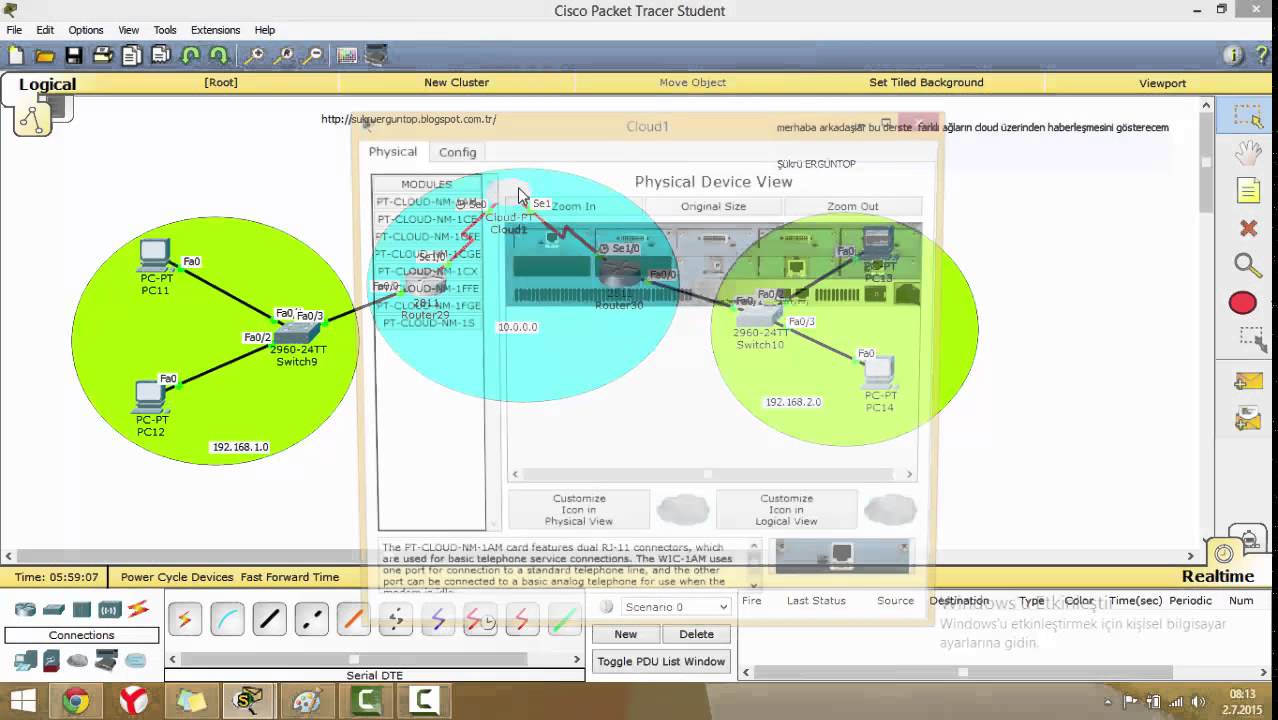Click the Paste icon in the toolbar
This screenshot has width=1278, height=720.
pos(161,56)
